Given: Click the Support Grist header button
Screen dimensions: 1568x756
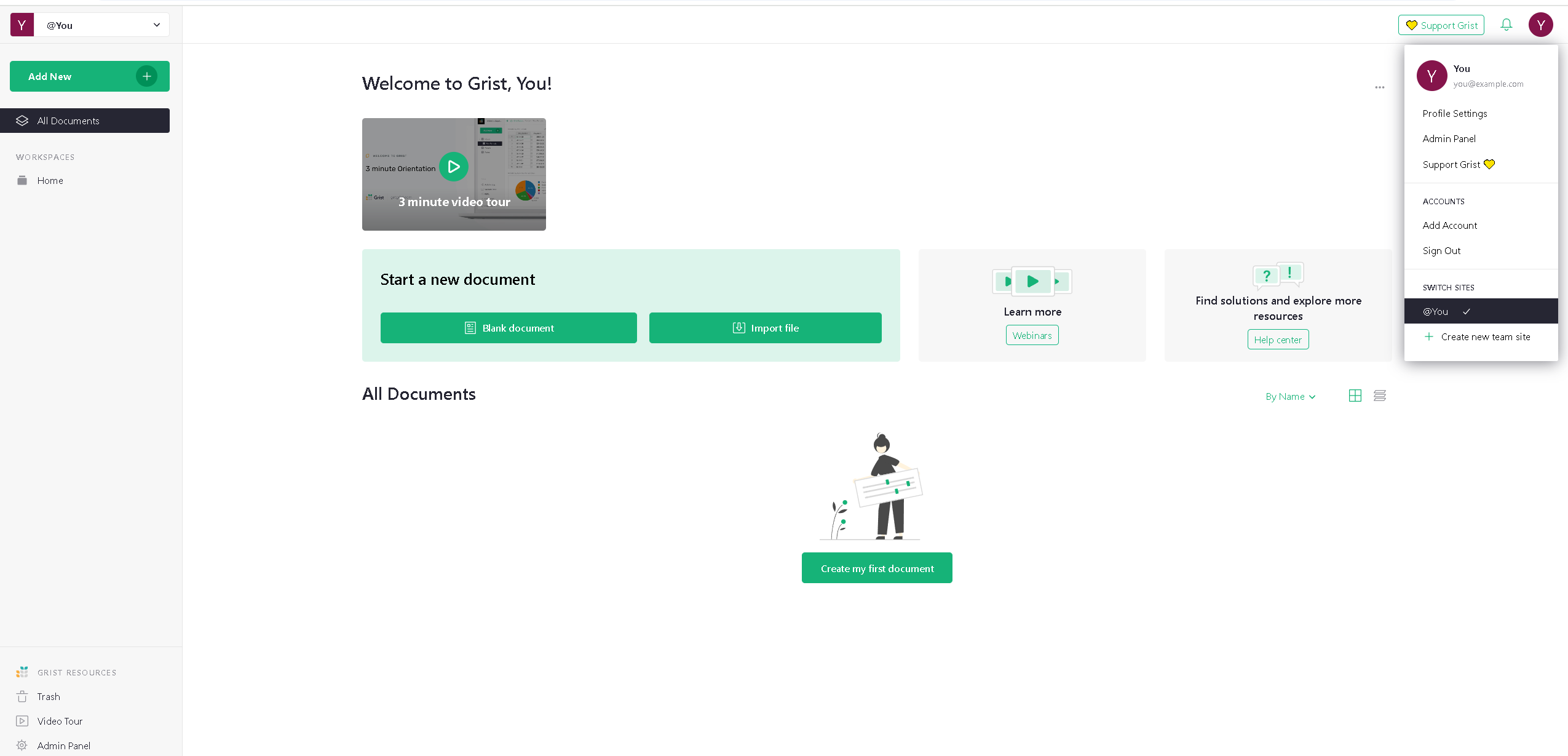Looking at the screenshot, I should [x=1441, y=25].
